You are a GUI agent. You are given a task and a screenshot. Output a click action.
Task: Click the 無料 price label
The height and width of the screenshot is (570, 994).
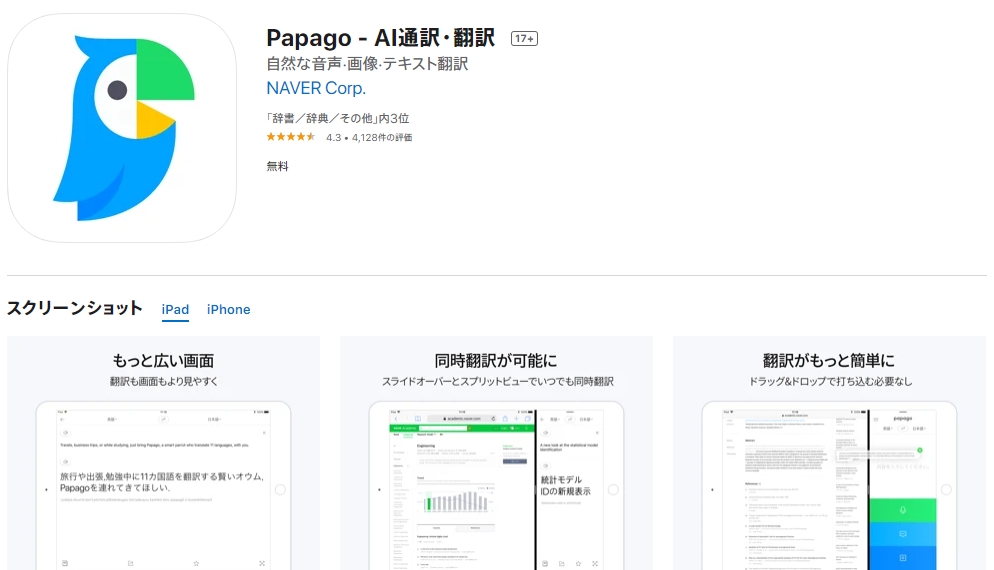[x=278, y=166]
